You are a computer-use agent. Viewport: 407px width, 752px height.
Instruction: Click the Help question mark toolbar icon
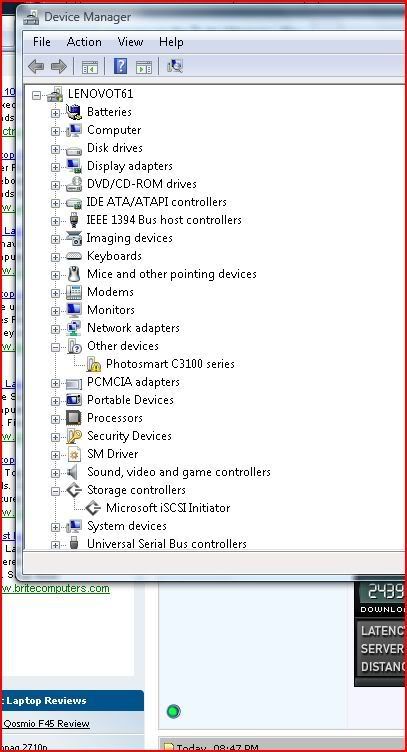click(x=120, y=66)
